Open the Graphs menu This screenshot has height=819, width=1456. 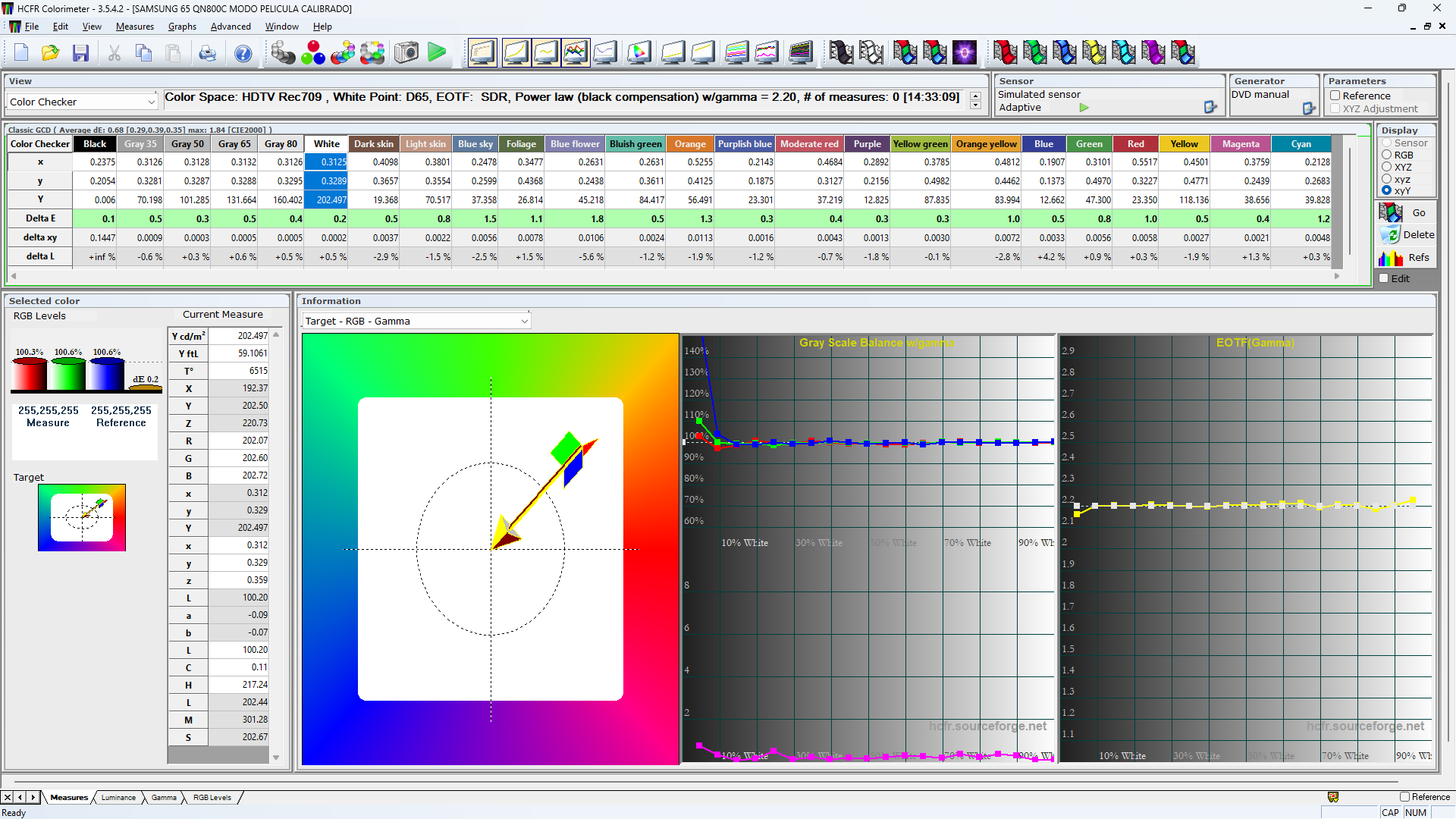(x=182, y=26)
